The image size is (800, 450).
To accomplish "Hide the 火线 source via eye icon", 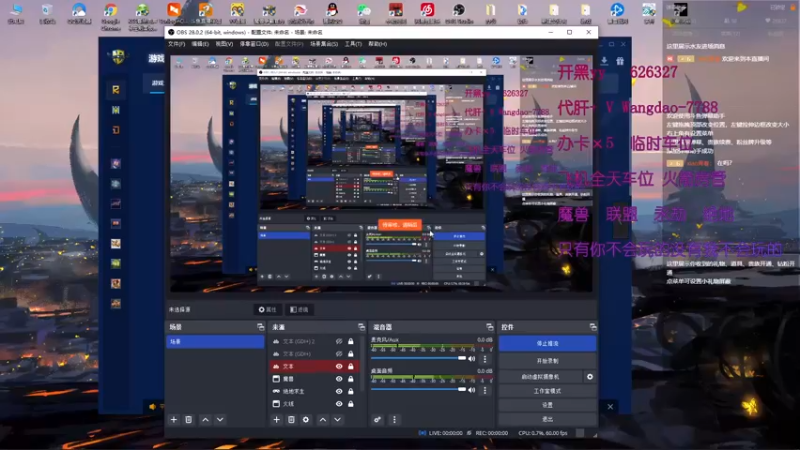I will pos(339,404).
